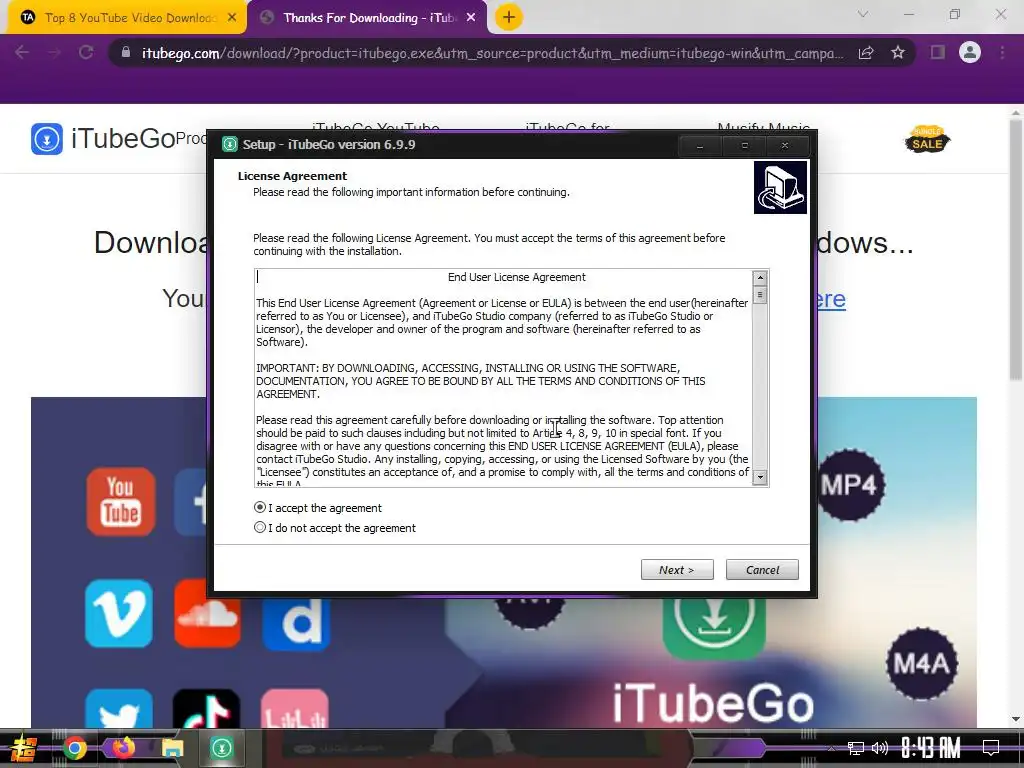
Task: Click the 8:43 AM taskbar clock
Action: [931, 748]
